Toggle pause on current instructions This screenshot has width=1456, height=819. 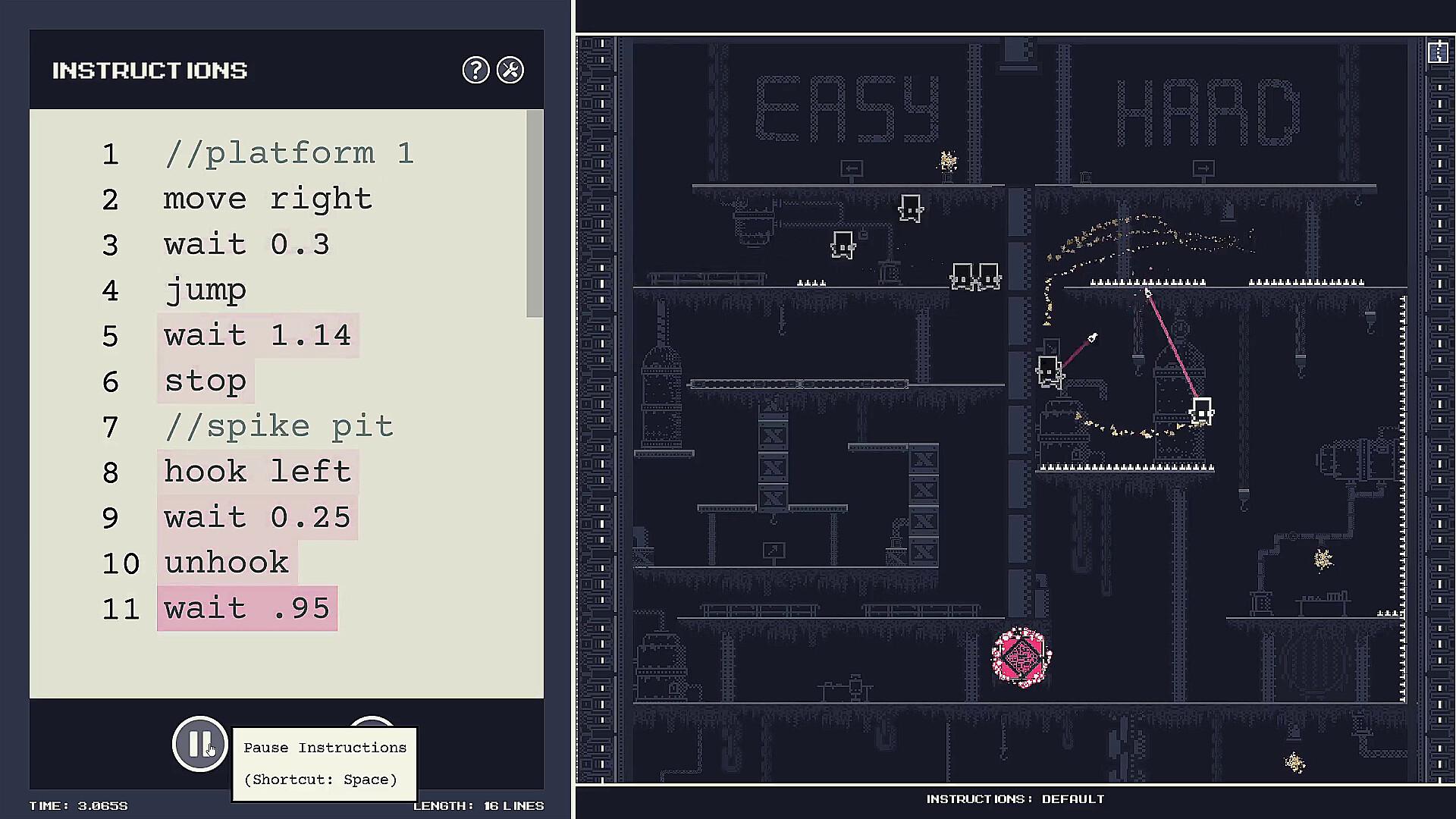[199, 740]
